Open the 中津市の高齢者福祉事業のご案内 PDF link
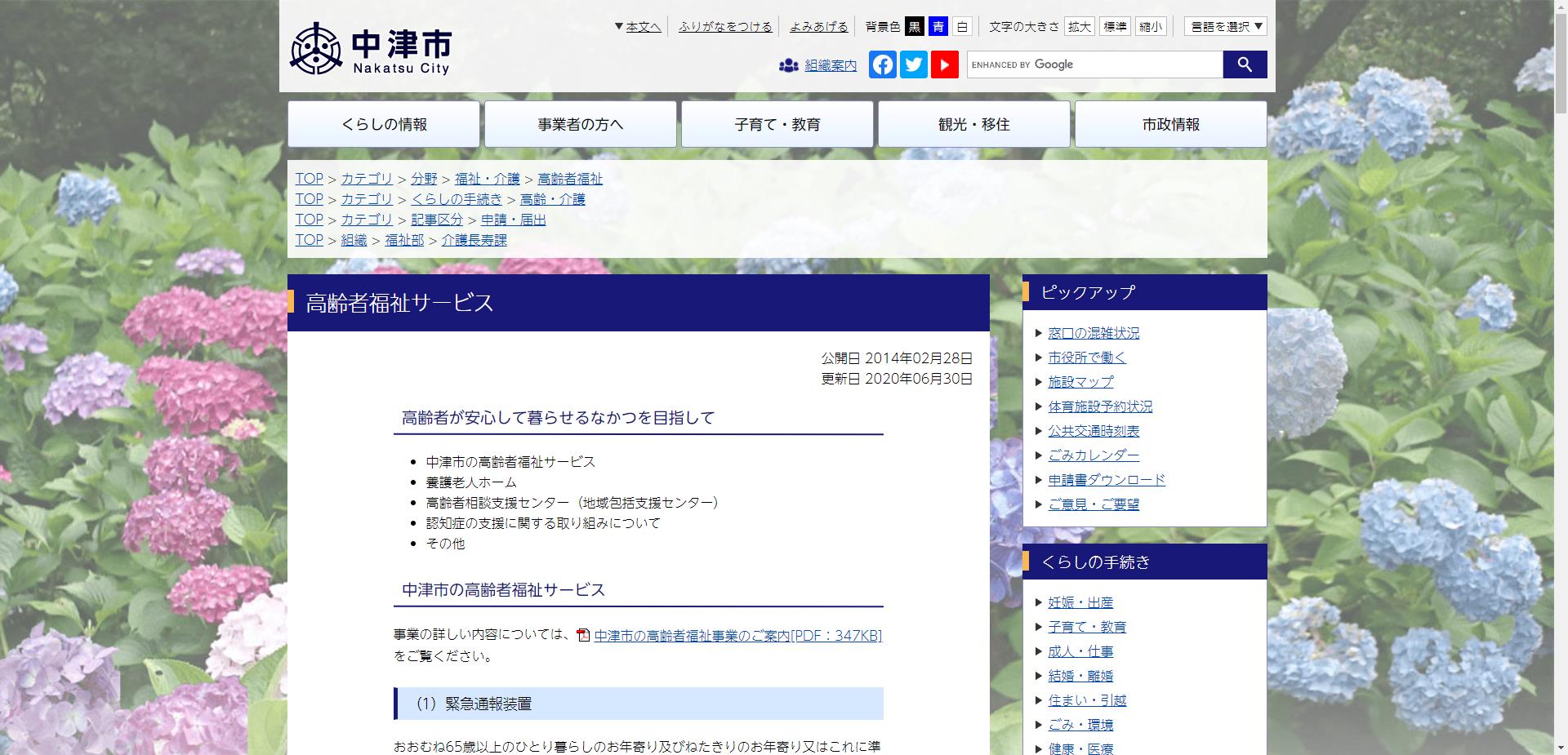Image resolution: width=1568 pixels, height=755 pixels. 735,635
